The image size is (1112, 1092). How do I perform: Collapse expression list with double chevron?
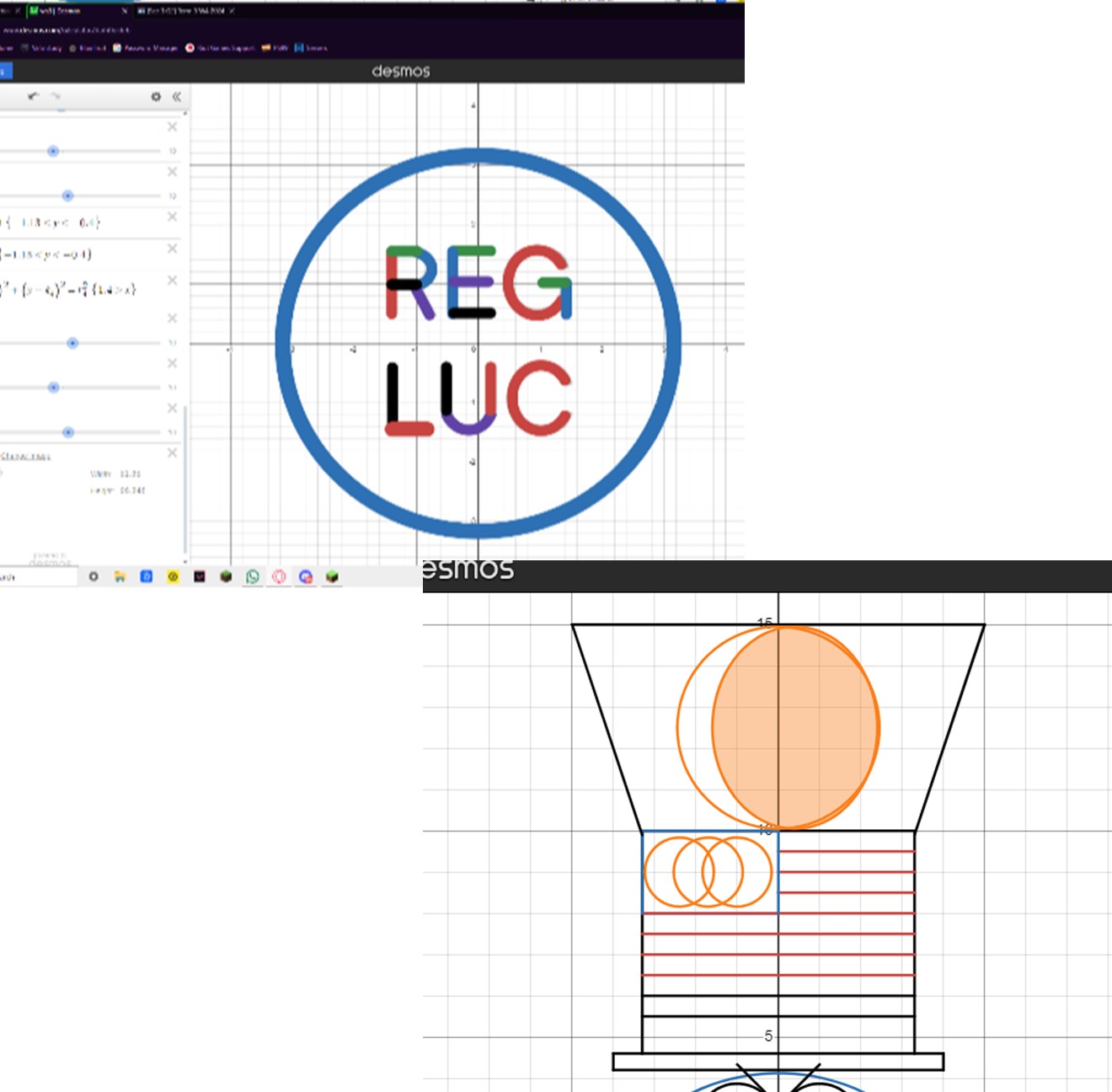(176, 97)
